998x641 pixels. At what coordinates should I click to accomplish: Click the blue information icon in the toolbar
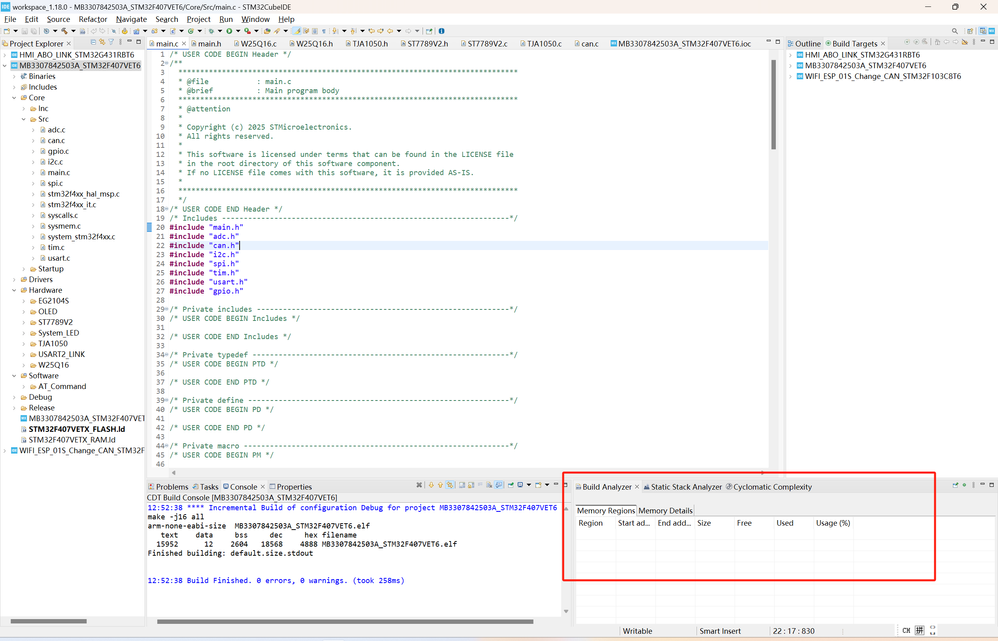click(x=441, y=31)
